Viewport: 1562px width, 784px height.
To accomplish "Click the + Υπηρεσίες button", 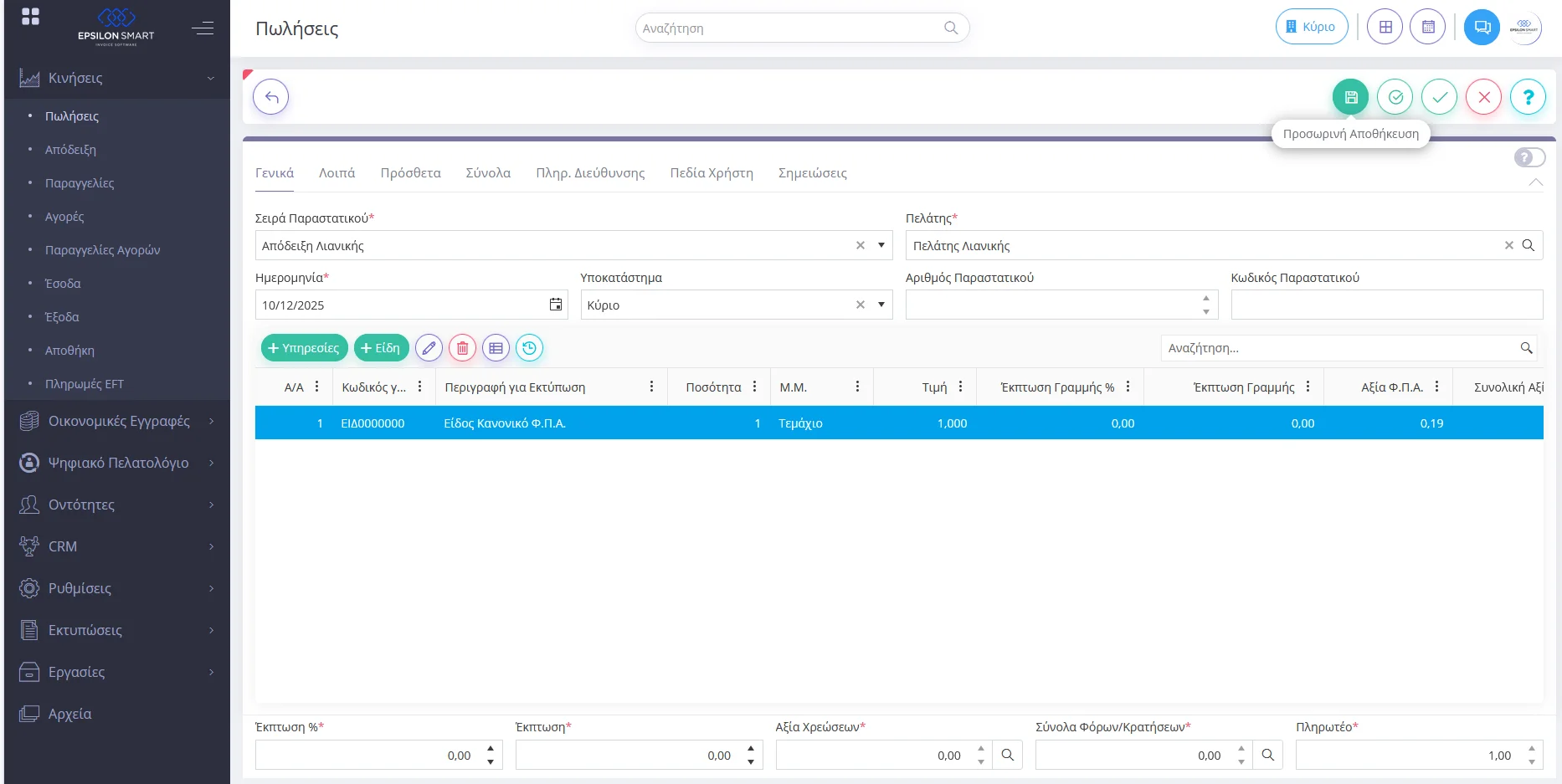I will (x=304, y=348).
